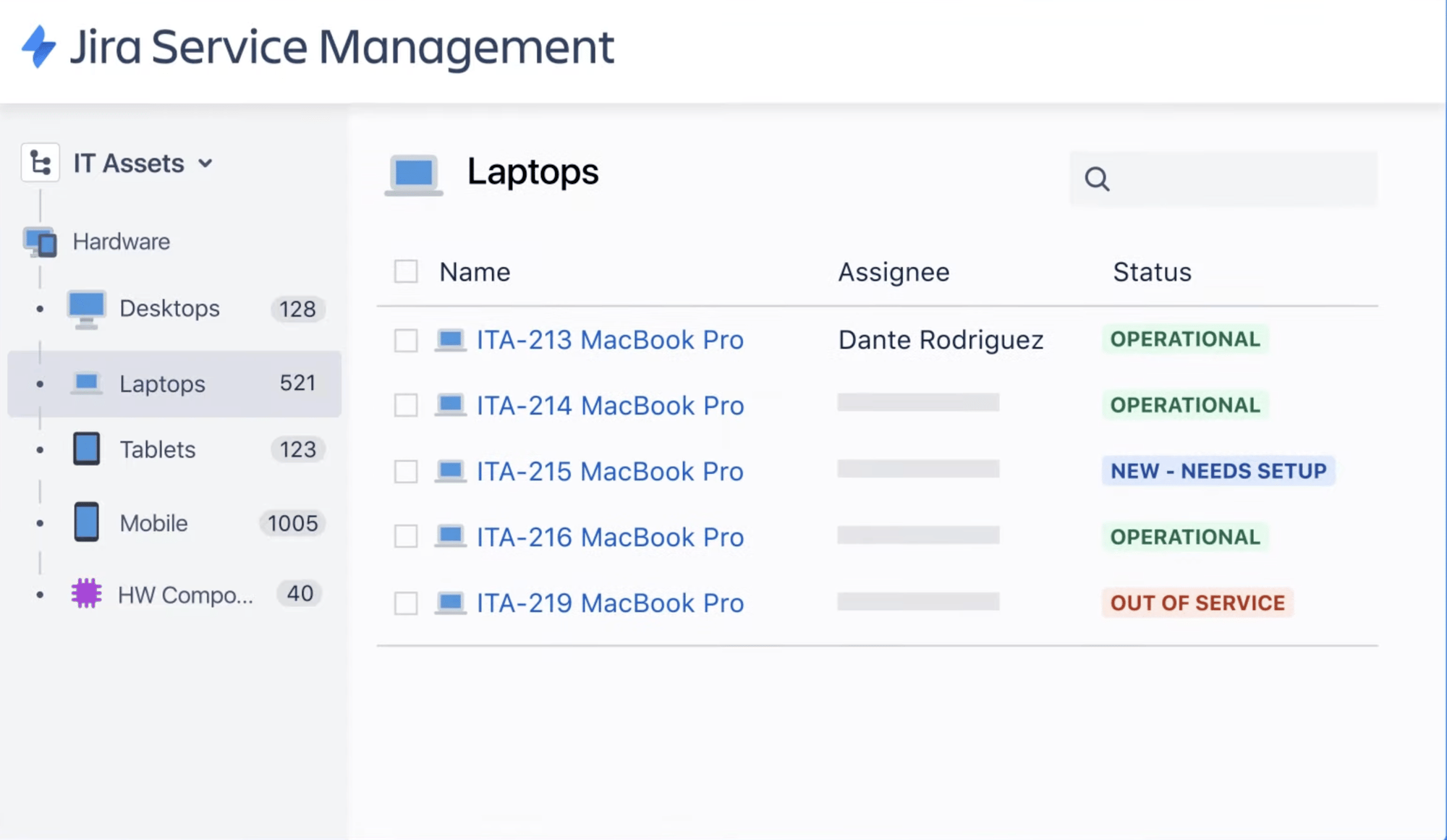
Task: Check the ITA-219 MacBook Pro checkbox
Action: click(x=406, y=603)
